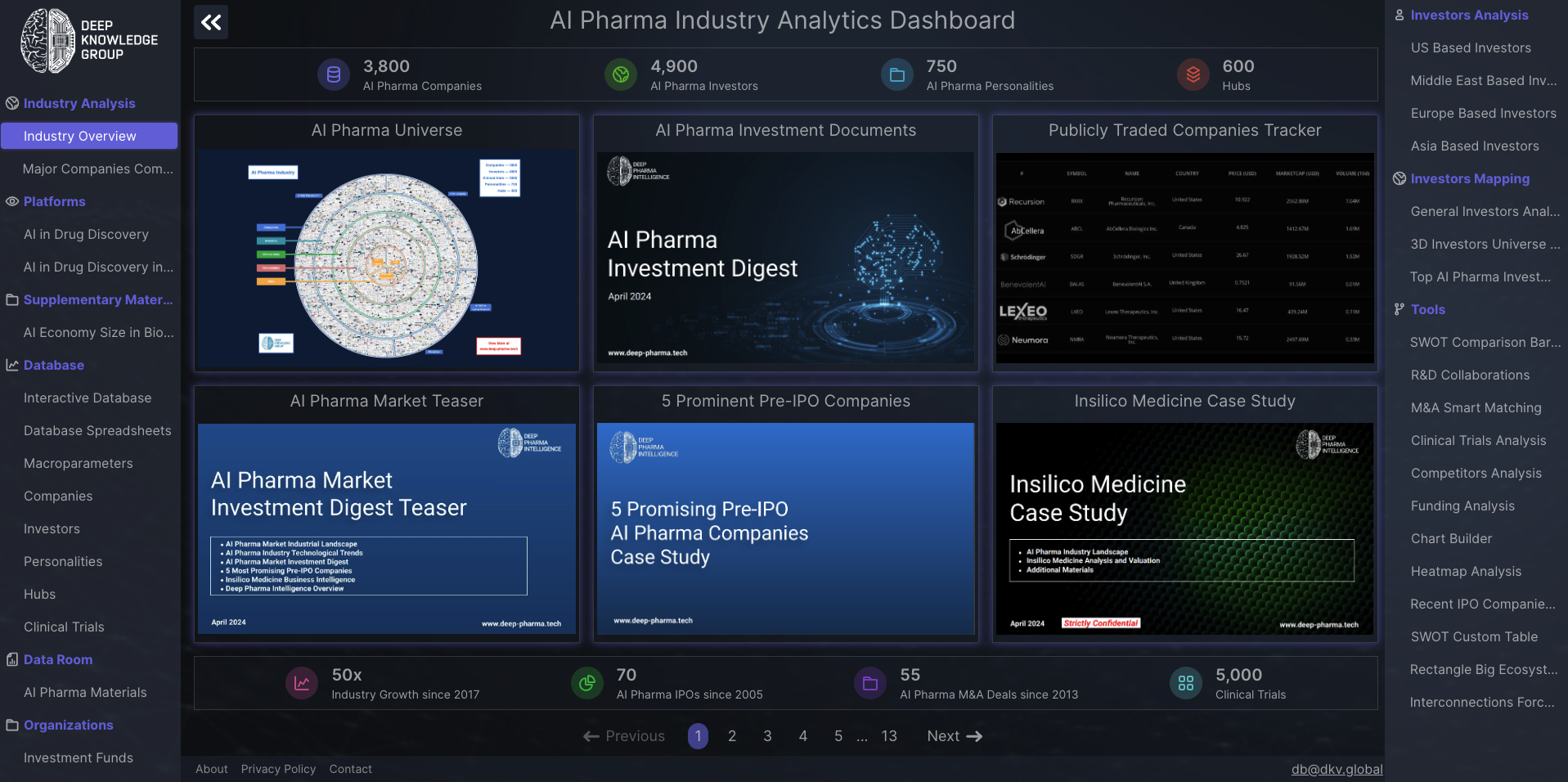The height and width of the screenshot is (782, 1568).
Task: Open the Insilico Medicine Case Study cover
Action: coord(1184,528)
